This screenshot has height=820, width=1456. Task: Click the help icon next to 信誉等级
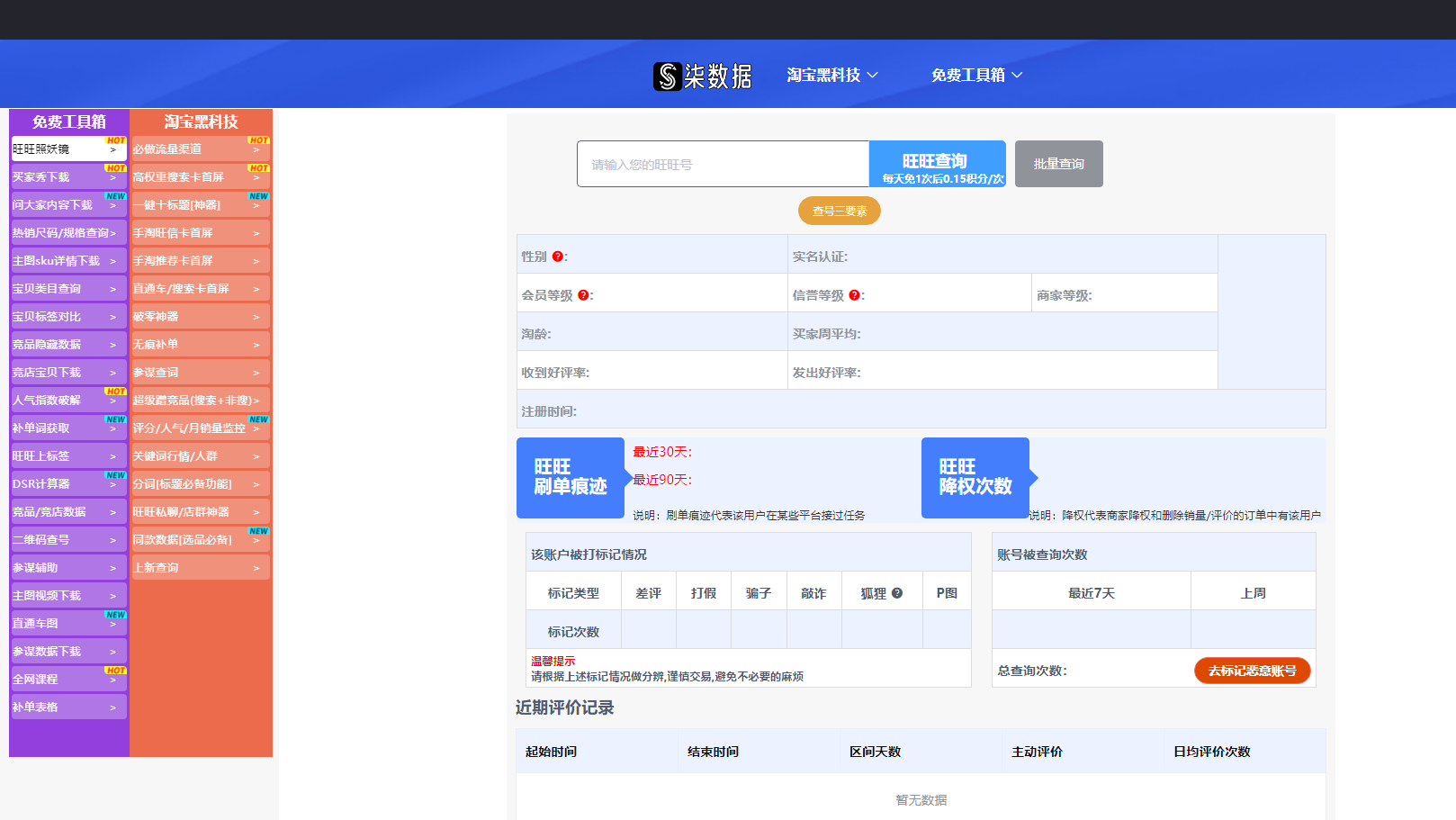[854, 295]
